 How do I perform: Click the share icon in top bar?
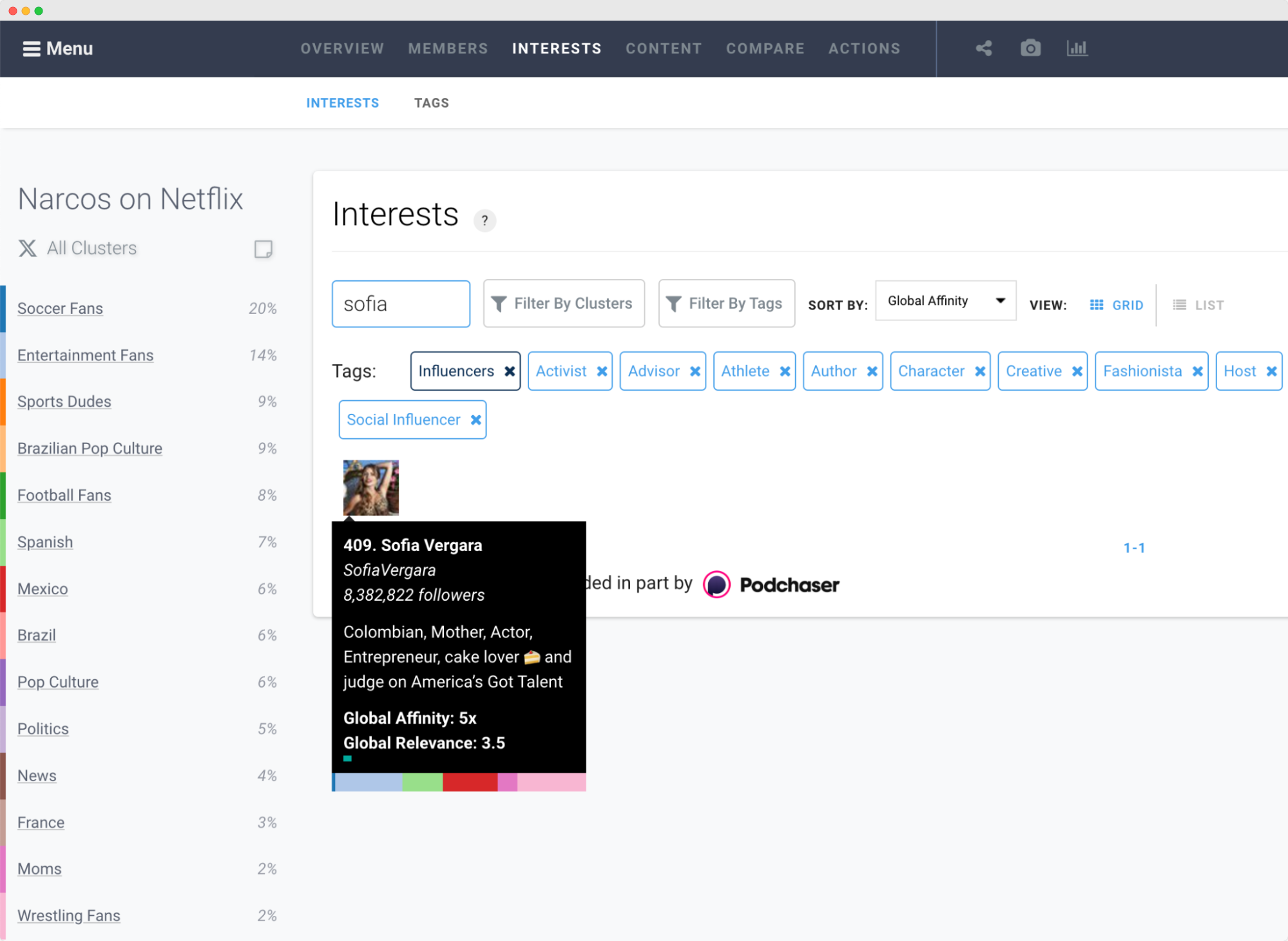pyautogui.click(x=983, y=48)
